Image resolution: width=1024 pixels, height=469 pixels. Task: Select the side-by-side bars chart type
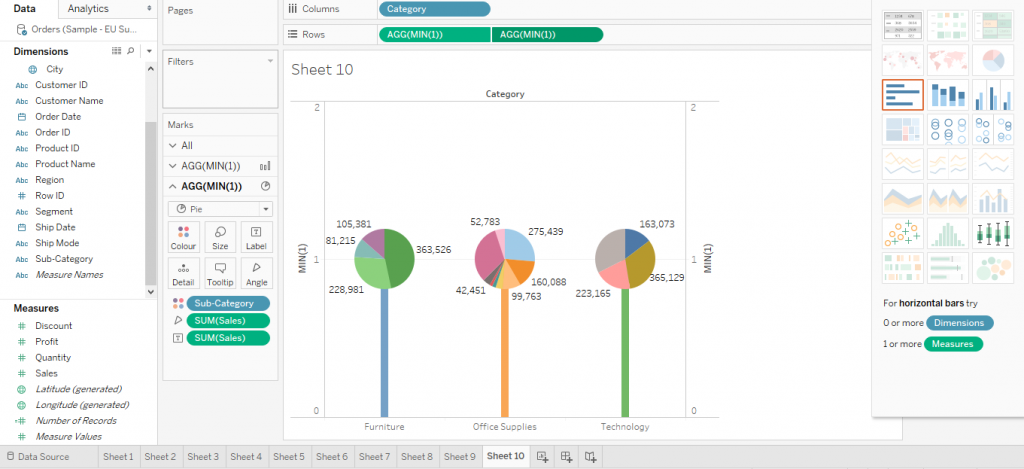click(x=993, y=95)
